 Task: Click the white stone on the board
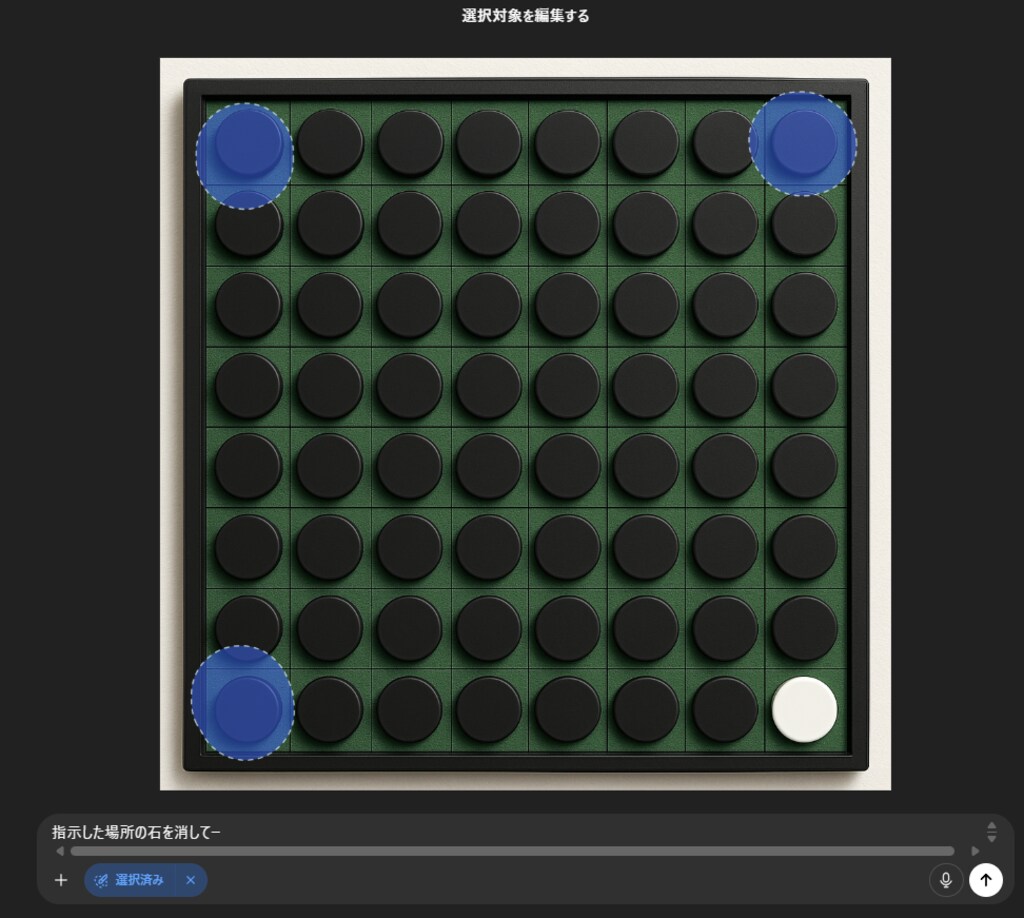tap(804, 709)
